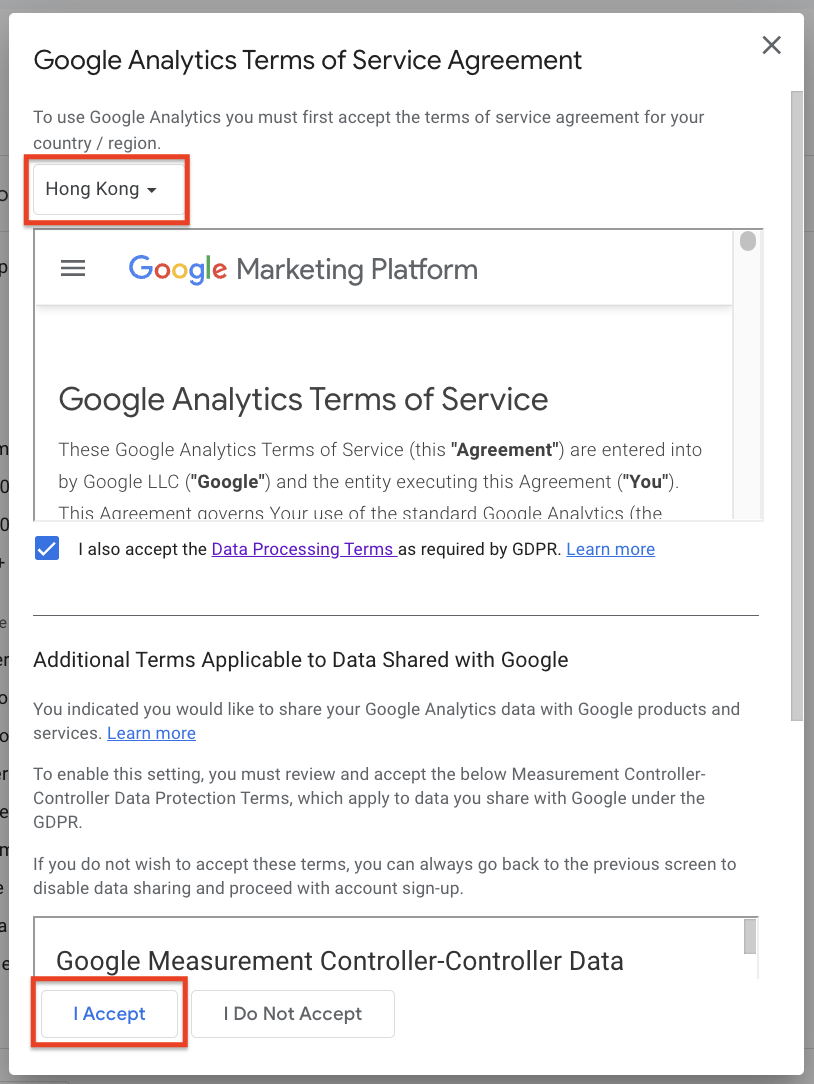Click 'Additional Terms Applicable to Data Shared' heading
The image size is (814, 1084).
[301, 660]
